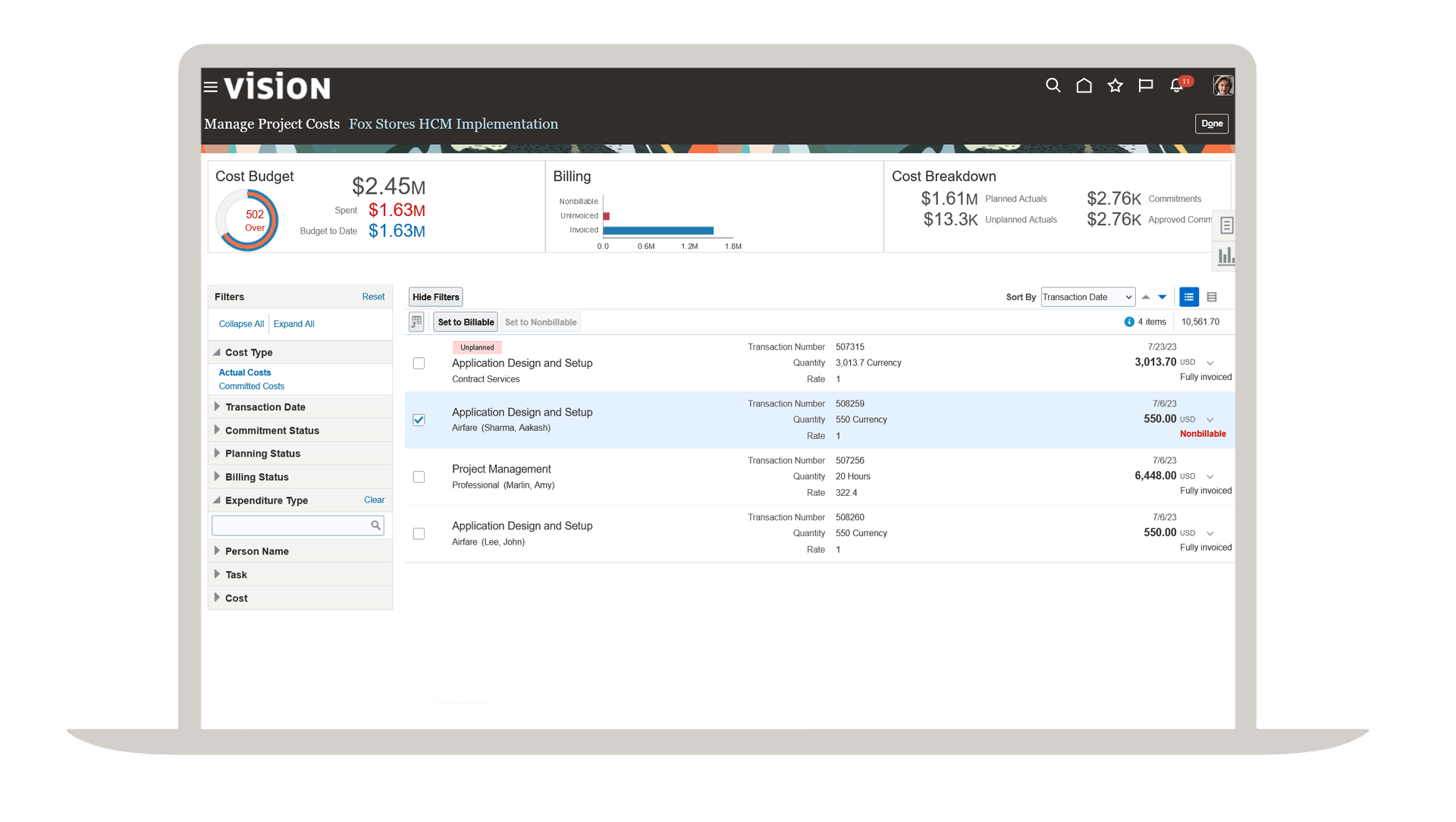Expand the Billing Status filter
This screenshot has height=822, width=1456.
256,477
